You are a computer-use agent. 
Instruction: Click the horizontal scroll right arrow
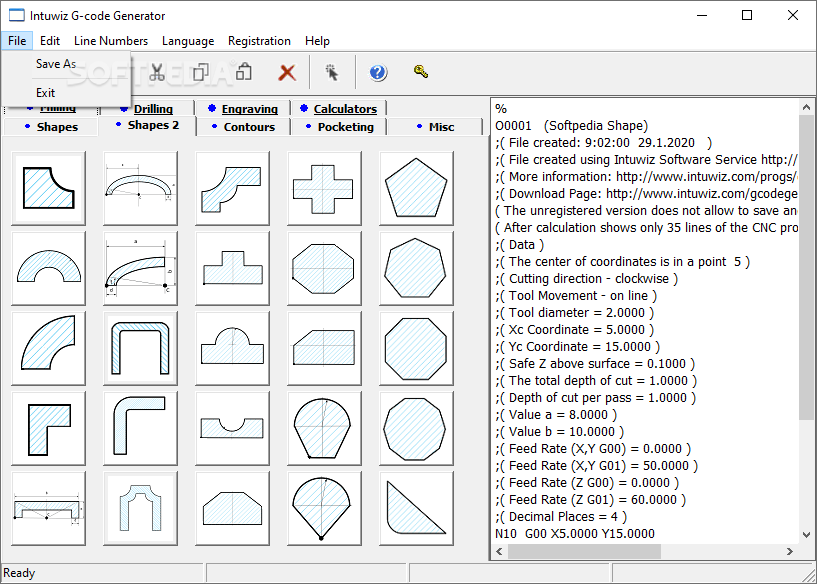790,551
